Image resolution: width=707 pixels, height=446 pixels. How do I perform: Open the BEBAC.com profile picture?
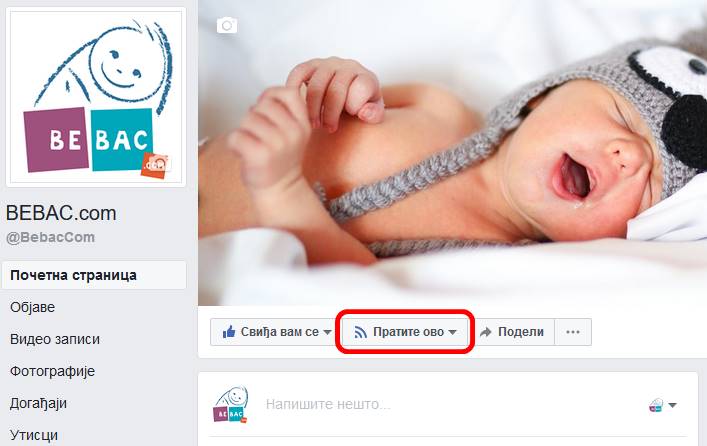point(96,97)
